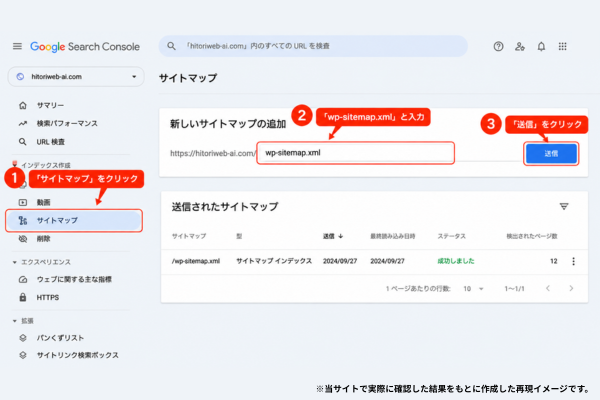
Task: Click the 最終読み込み日時 column header
Action: 393,236
